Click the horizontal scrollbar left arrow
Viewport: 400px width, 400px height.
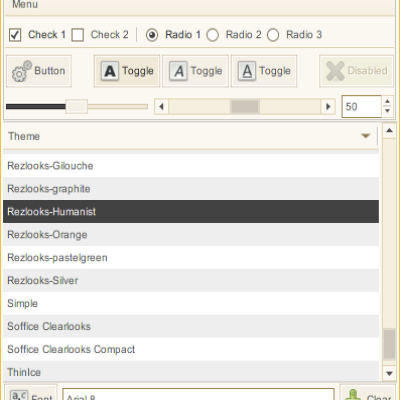click(x=162, y=107)
